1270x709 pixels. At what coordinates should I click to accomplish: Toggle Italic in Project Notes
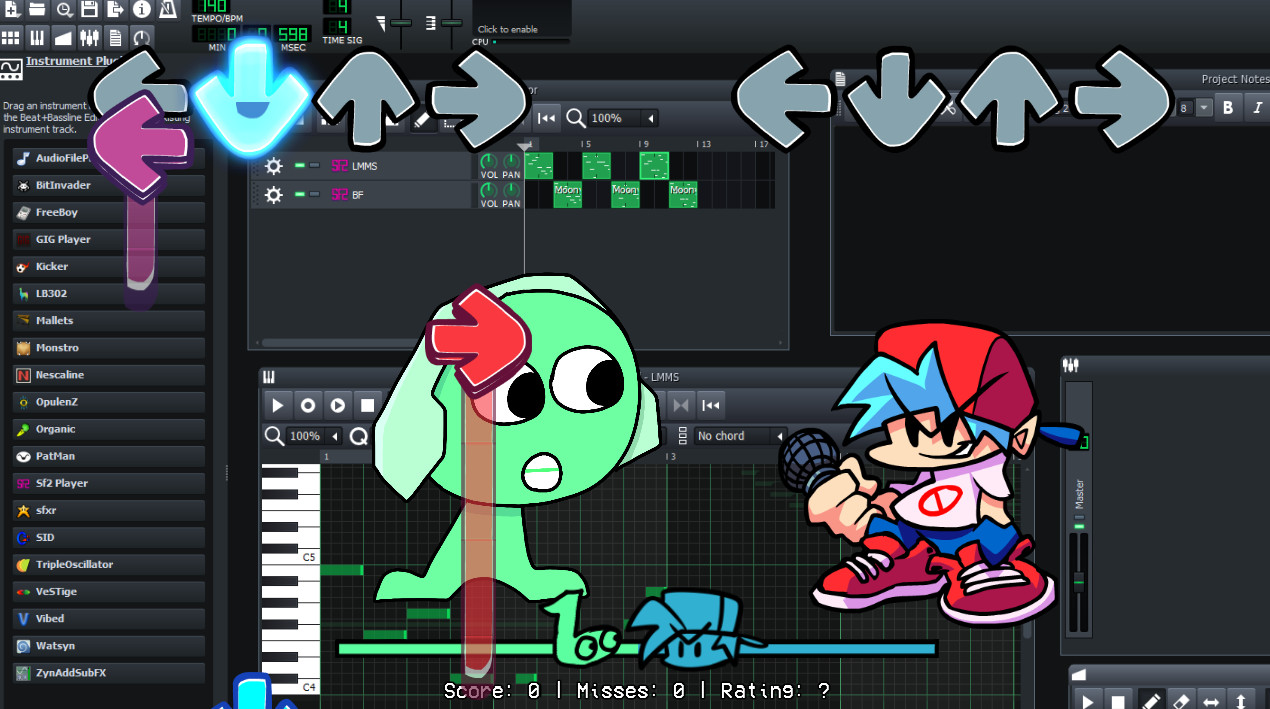(x=1257, y=107)
